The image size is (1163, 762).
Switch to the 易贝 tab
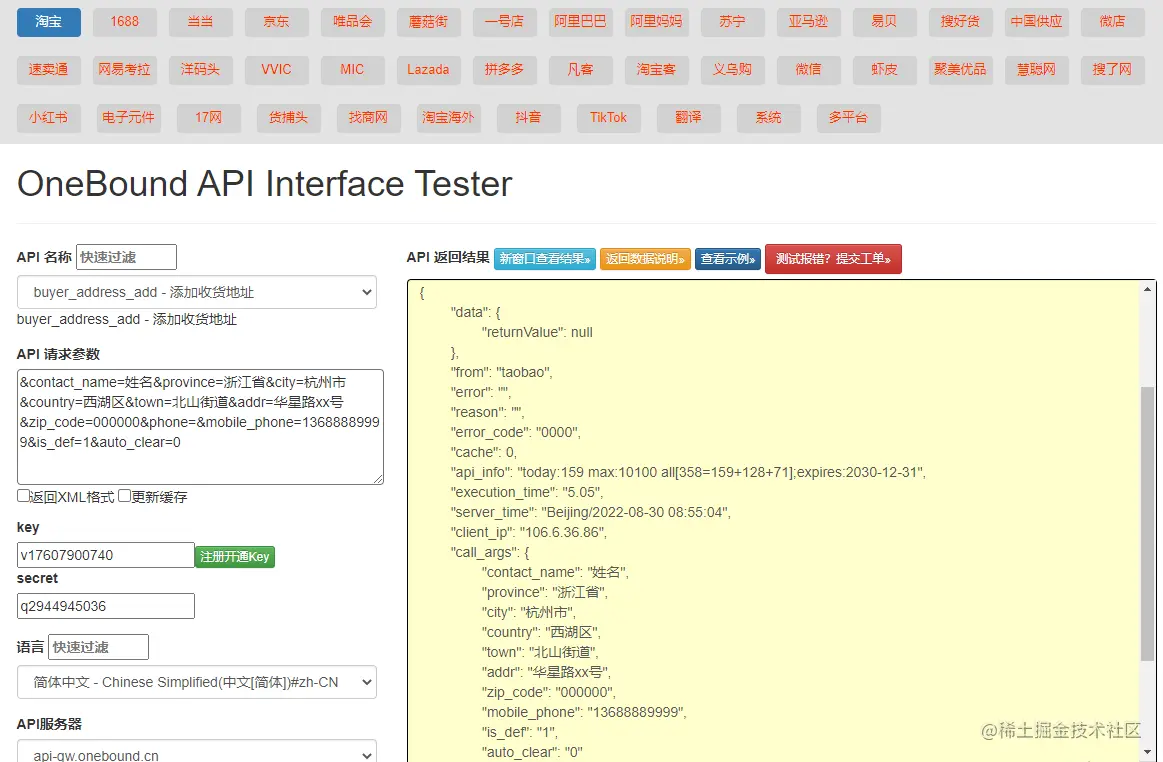[x=884, y=22]
